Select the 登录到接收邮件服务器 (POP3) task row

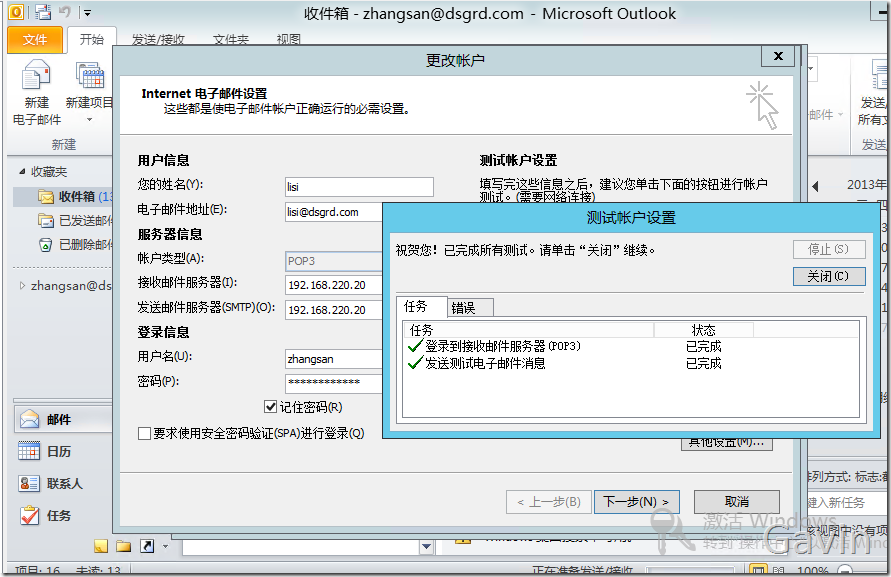pos(631,346)
